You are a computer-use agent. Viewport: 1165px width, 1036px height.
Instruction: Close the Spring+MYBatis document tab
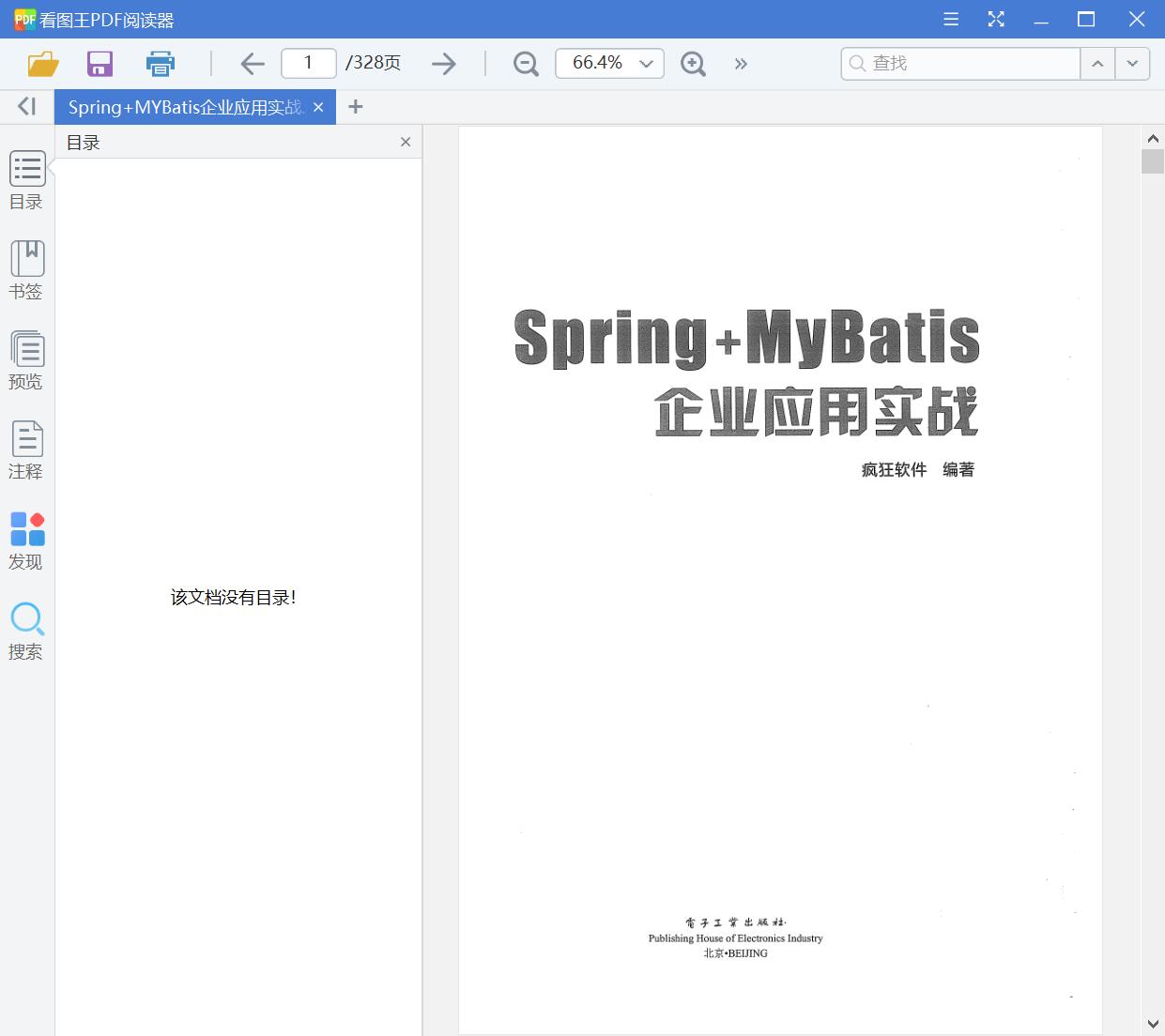[318, 107]
